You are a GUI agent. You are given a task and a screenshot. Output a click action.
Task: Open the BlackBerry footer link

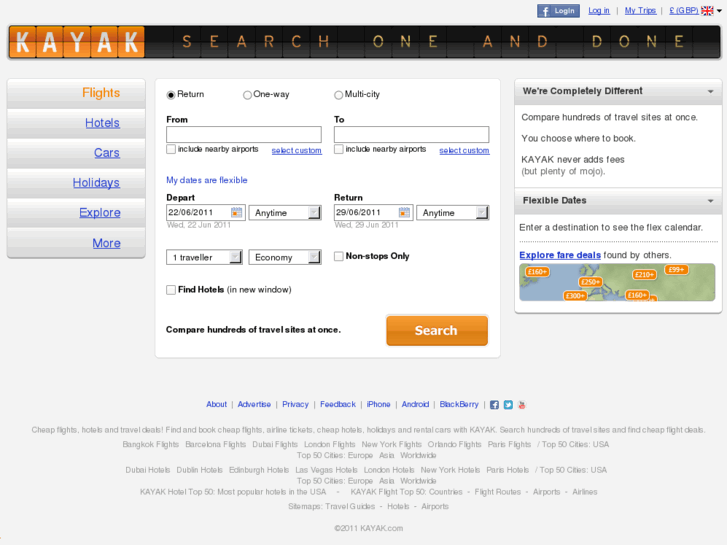coord(459,404)
